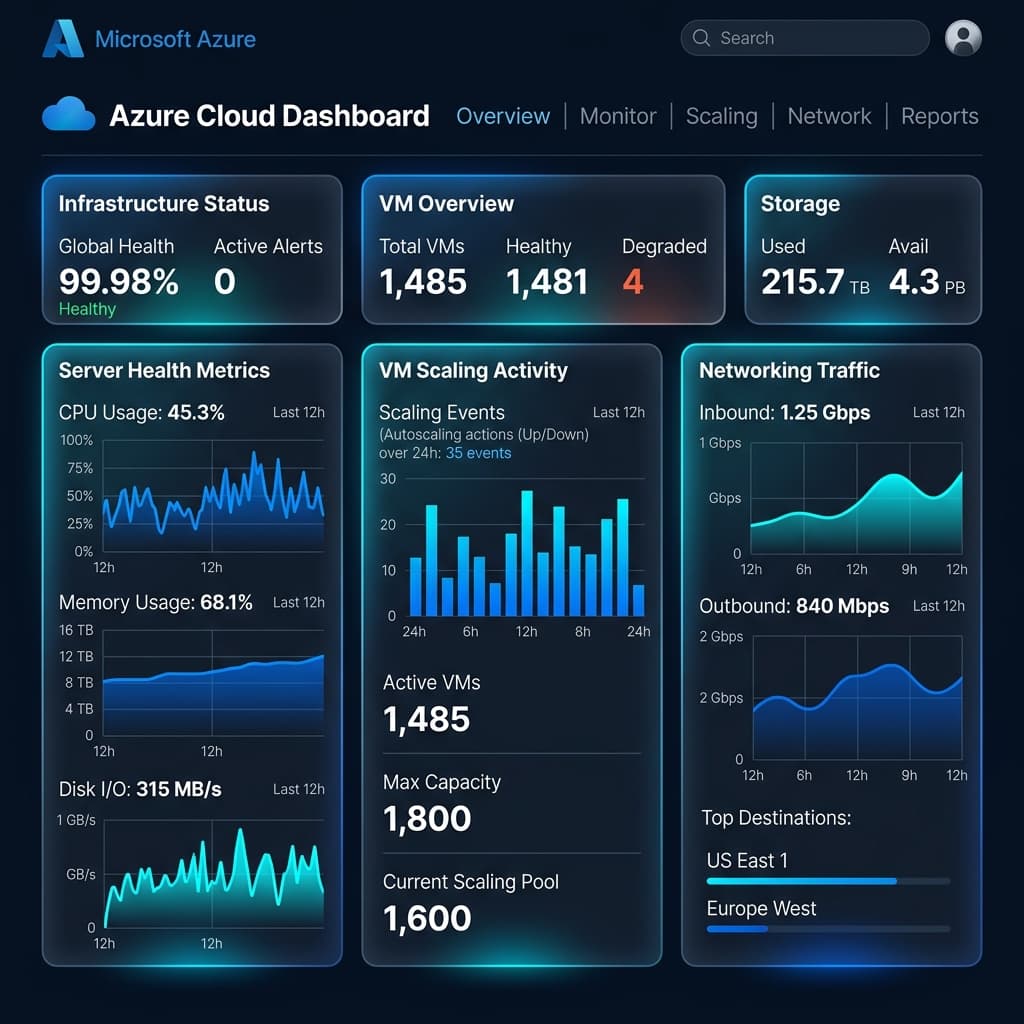This screenshot has width=1024, height=1024.
Task: Click the Total VMs 1,485 value
Action: 423,282
